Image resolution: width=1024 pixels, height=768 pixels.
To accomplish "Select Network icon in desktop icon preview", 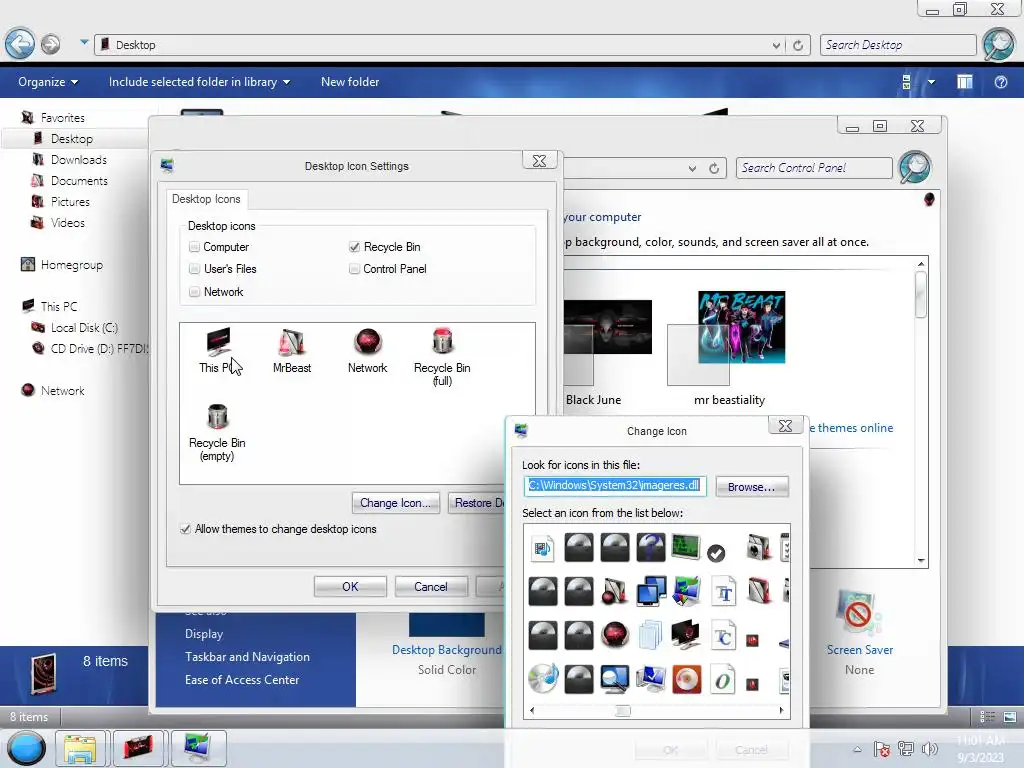I will [x=368, y=351].
